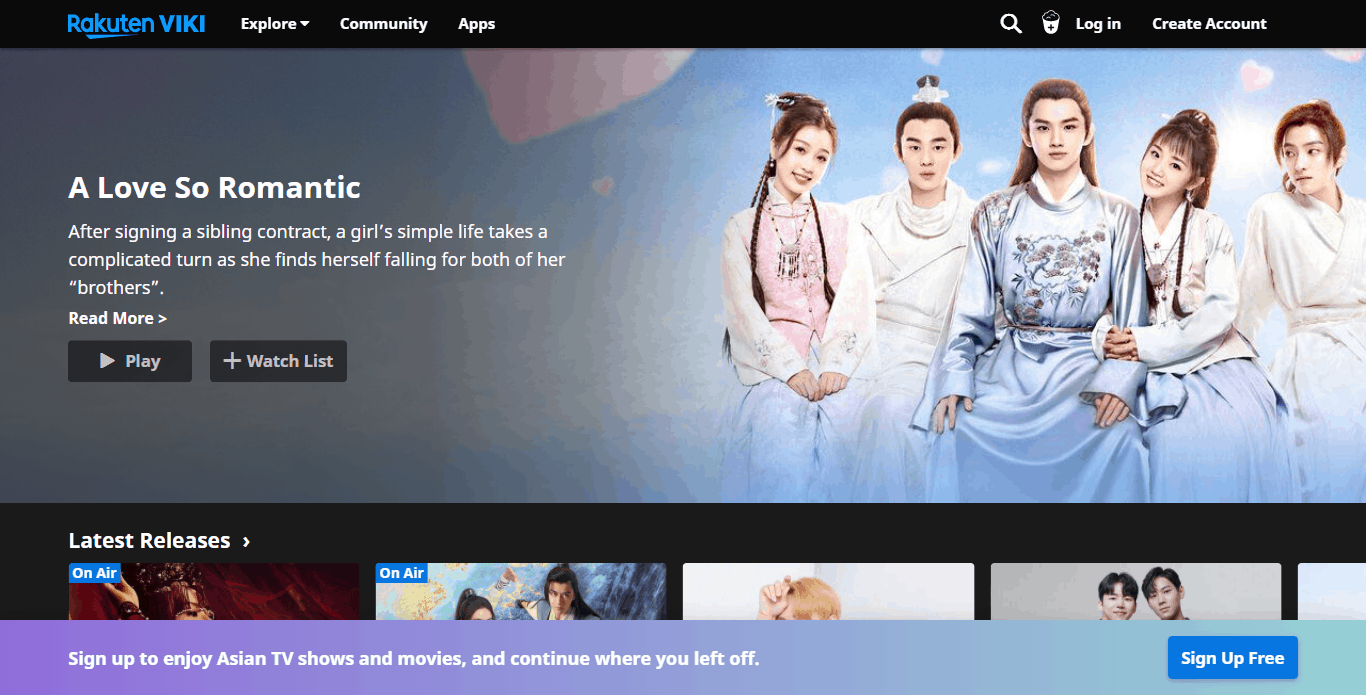1366x695 pixels.
Task: Add the show to Watch List
Action: click(x=278, y=361)
